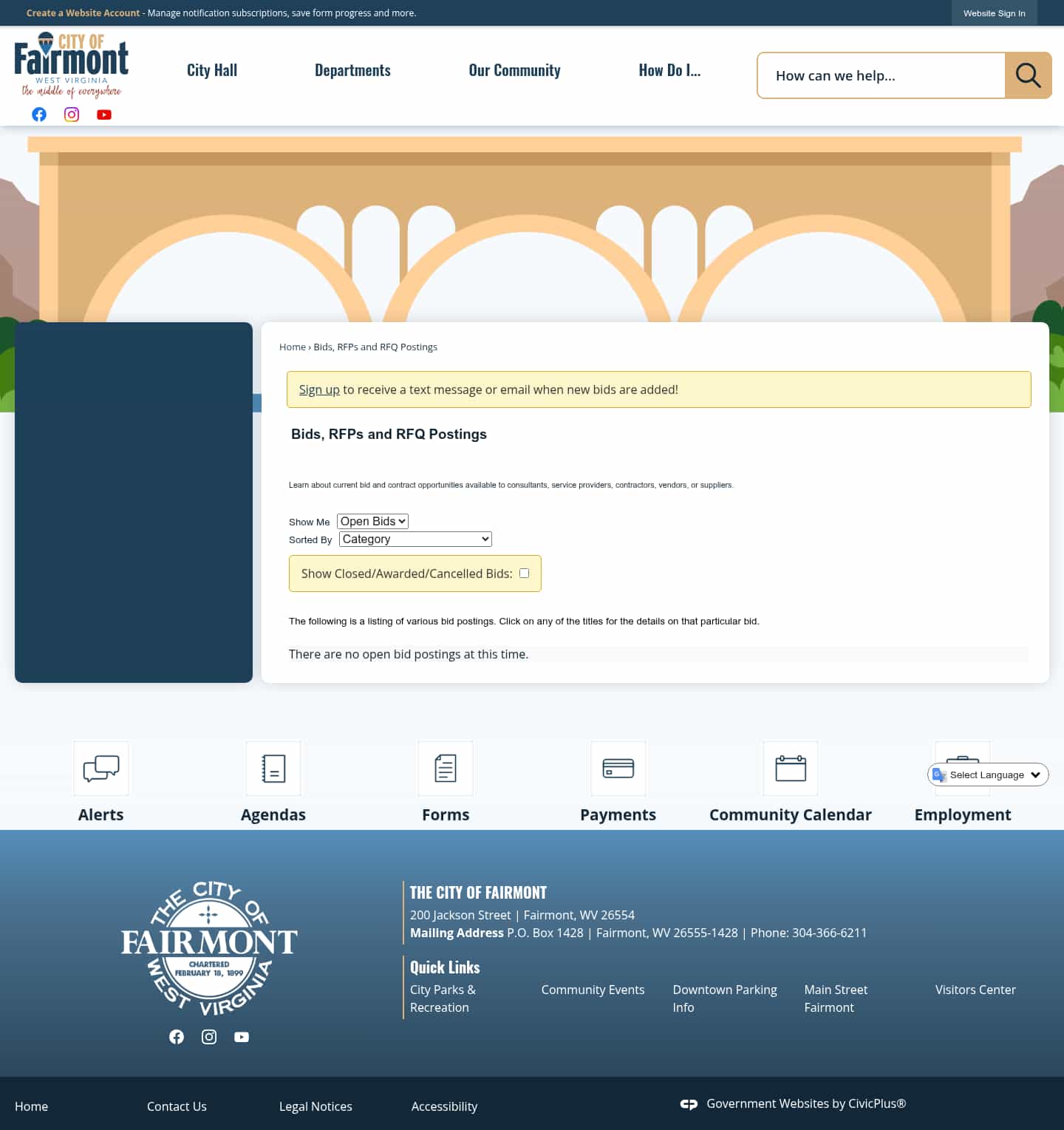Open the Facebook page from header icon
The height and width of the screenshot is (1130, 1064).
point(38,115)
